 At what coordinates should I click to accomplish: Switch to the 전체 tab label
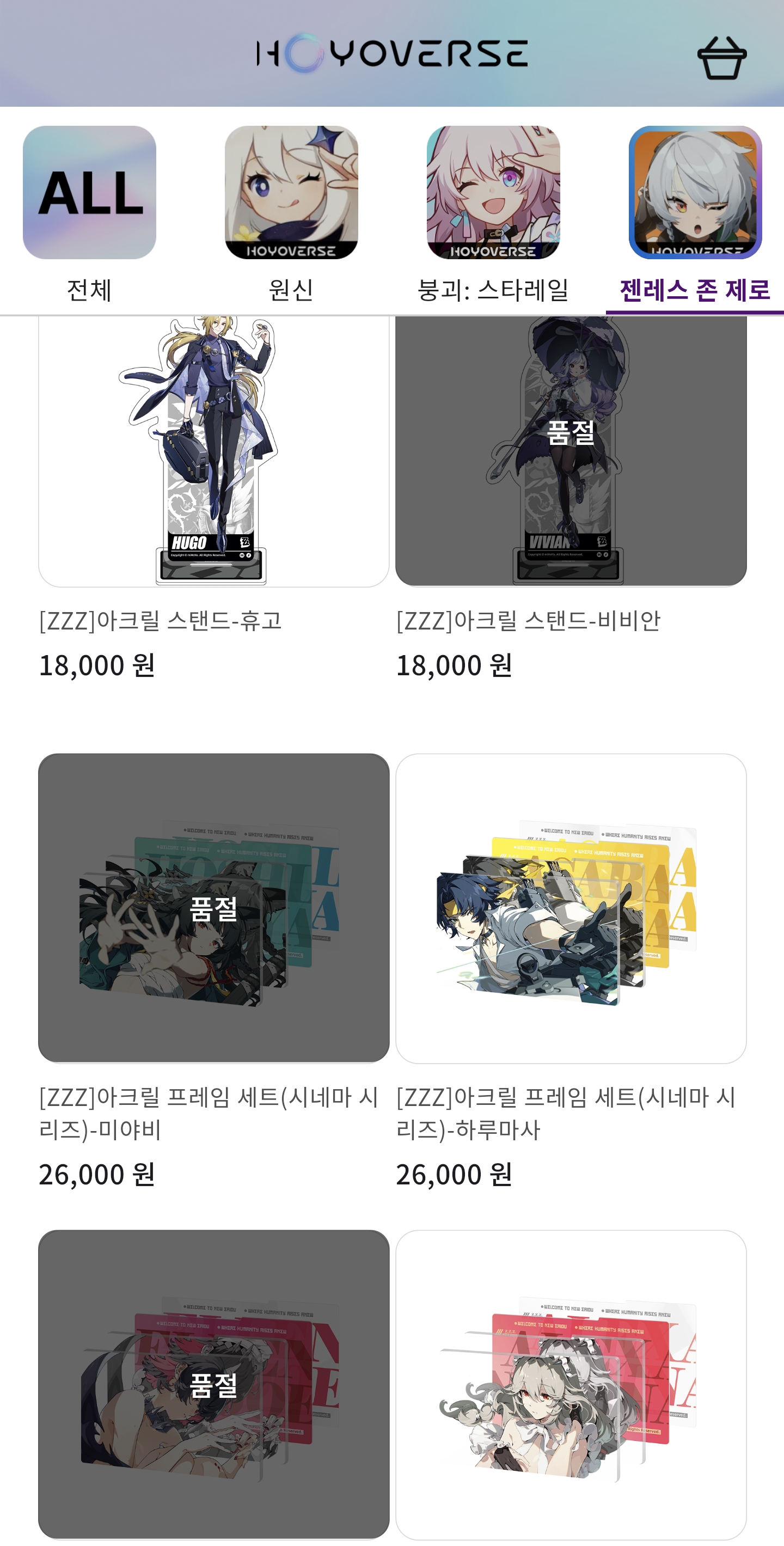click(89, 290)
